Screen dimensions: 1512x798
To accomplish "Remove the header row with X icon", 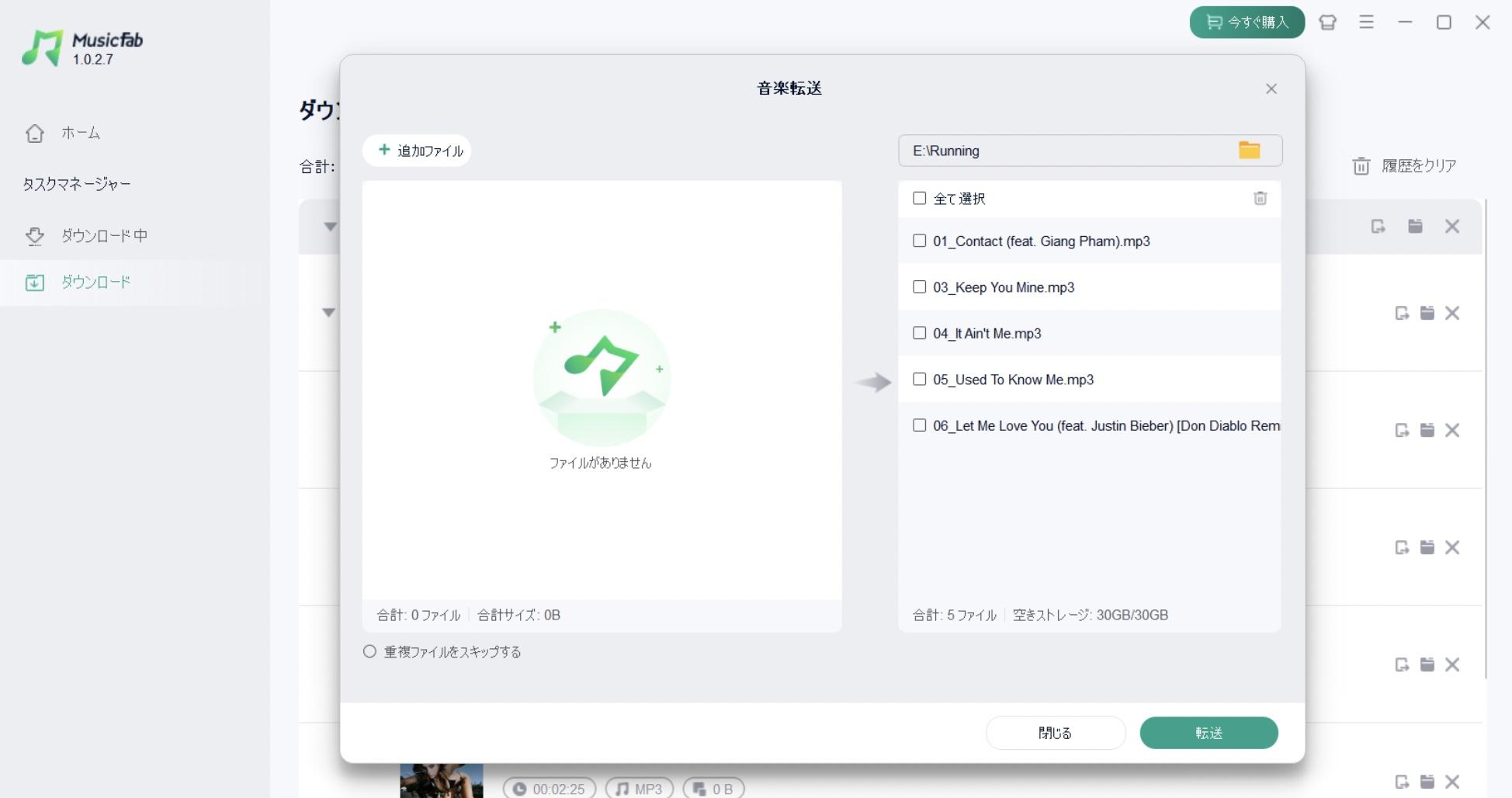I will [1452, 226].
